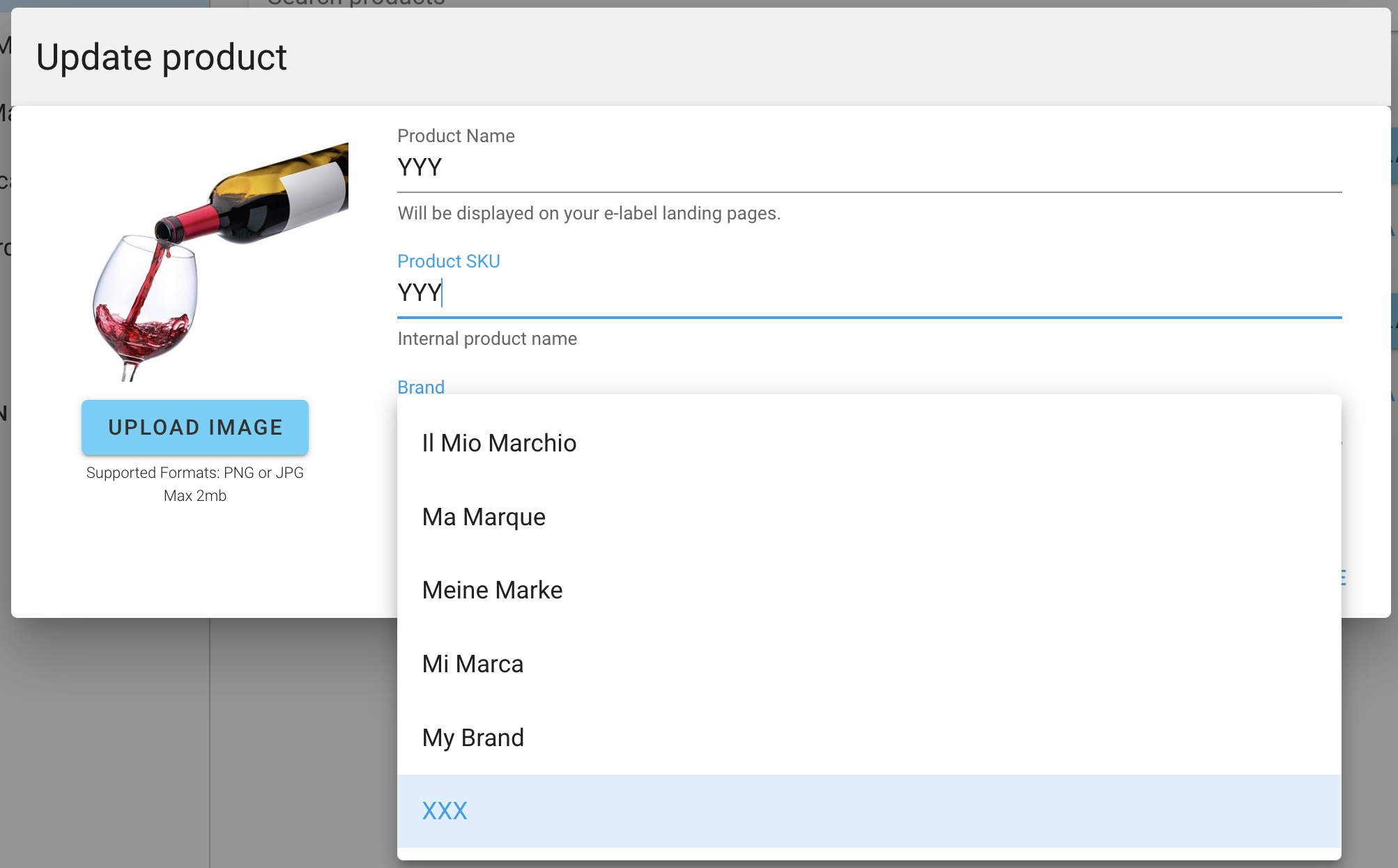The width and height of the screenshot is (1398, 868).
Task: Click the Update product dialog title
Action: pos(161,57)
